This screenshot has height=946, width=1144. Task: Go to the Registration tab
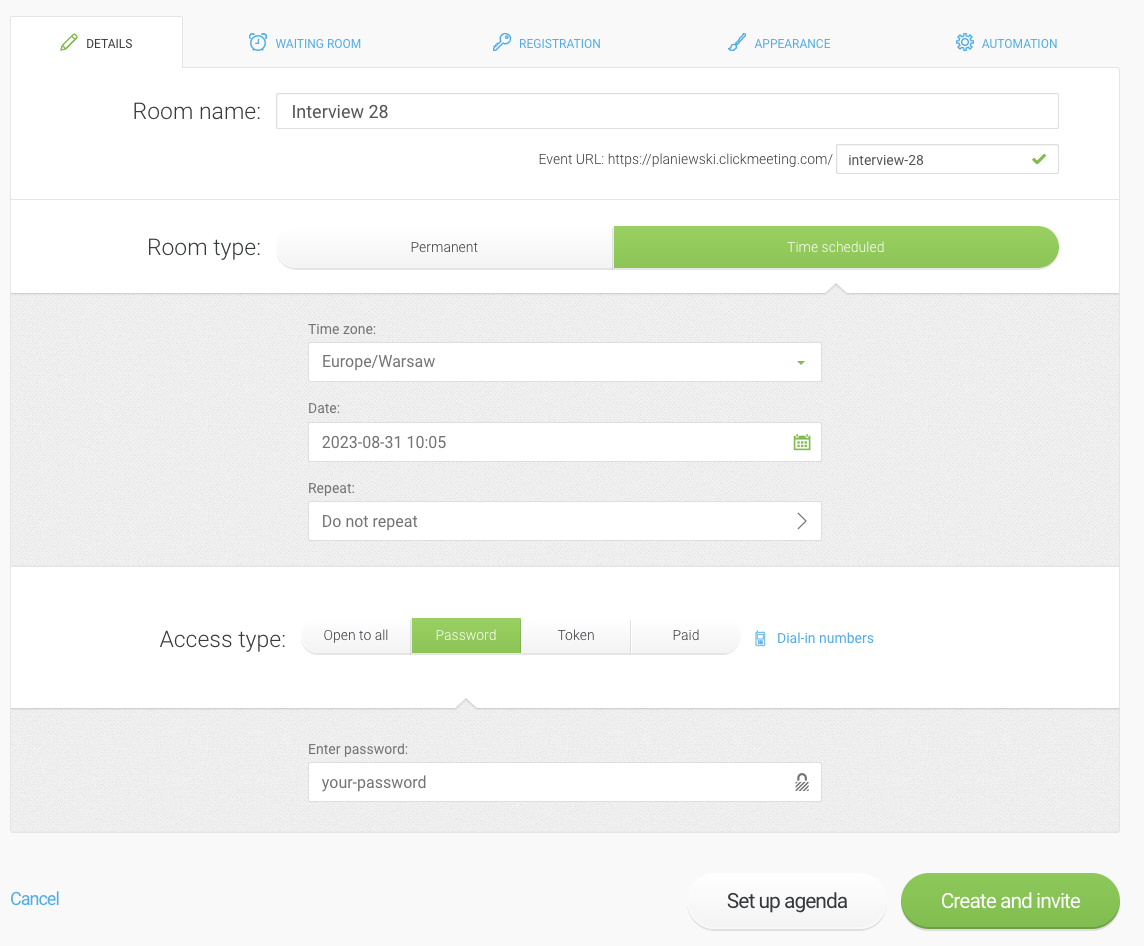pos(546,43)
